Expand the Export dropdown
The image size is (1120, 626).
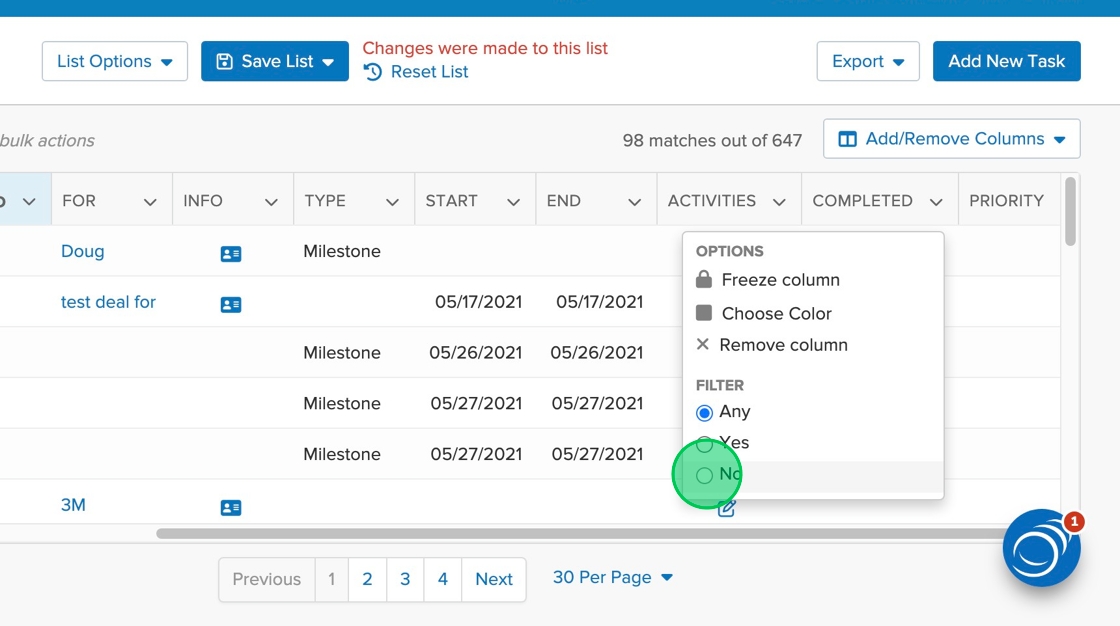pyautogui.click(x=867, y=62)
